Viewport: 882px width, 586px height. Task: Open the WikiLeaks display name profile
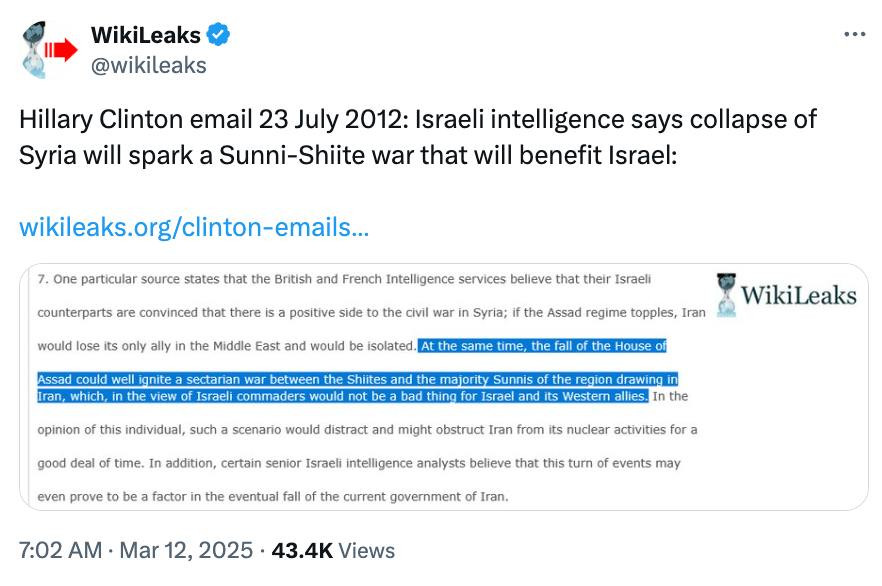(x=146, y=36)
